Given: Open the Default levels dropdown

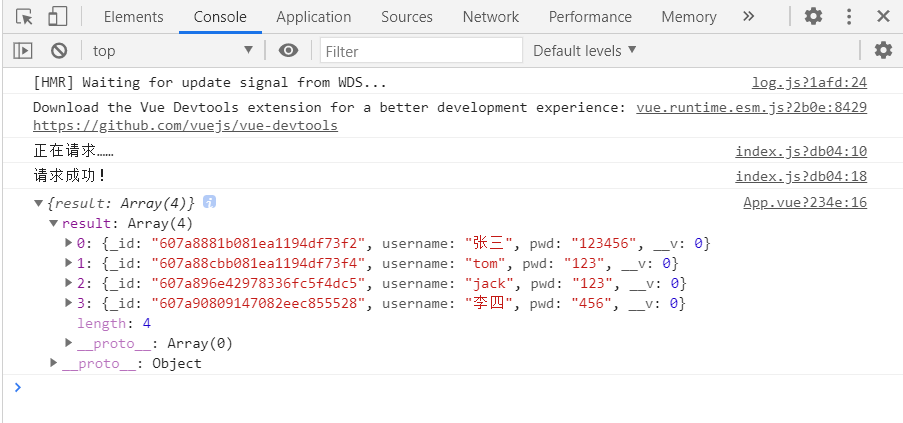Looking at the screenshot, I should coord(585,51).
